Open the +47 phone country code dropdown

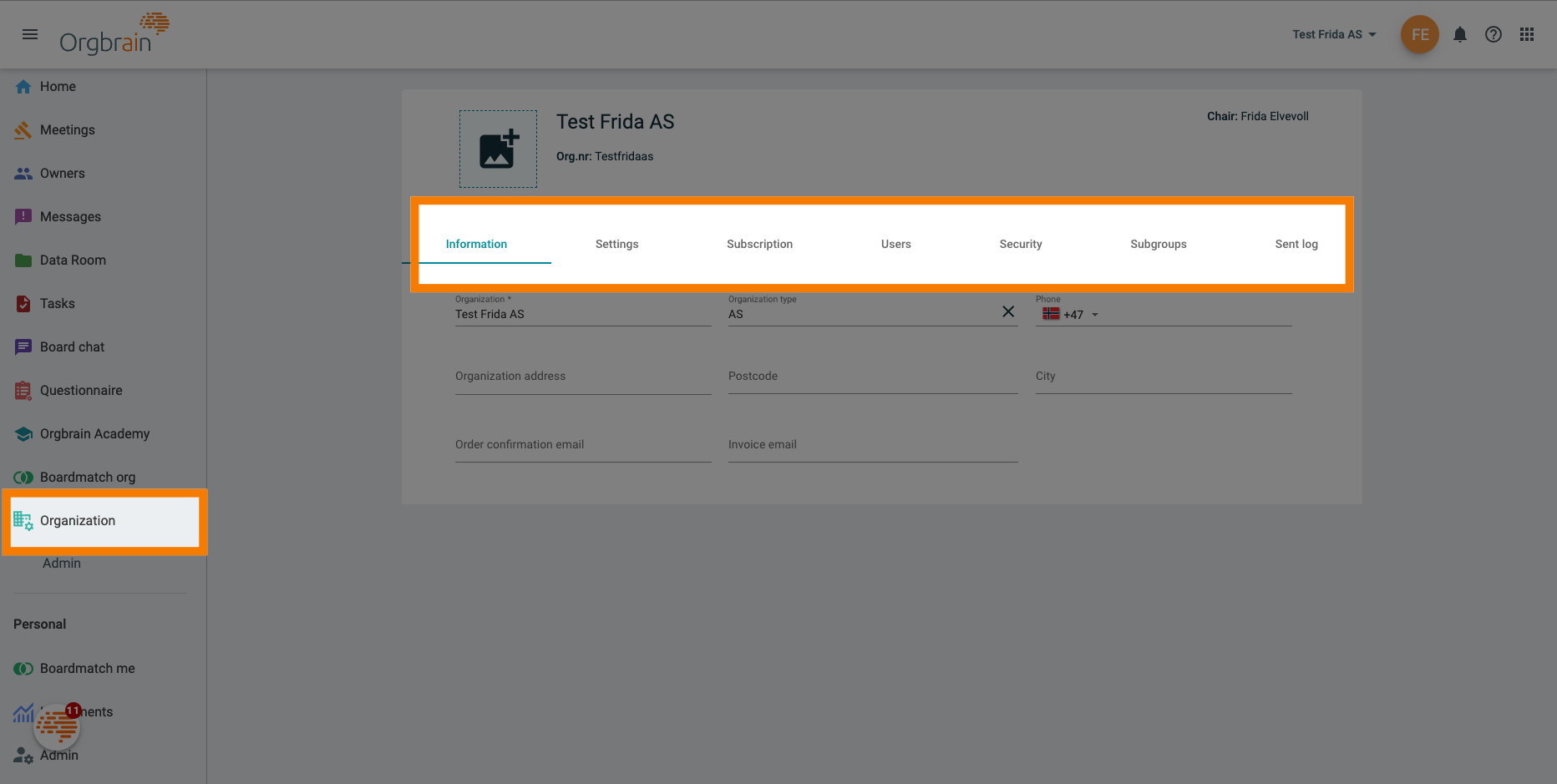pos(1072,315)
